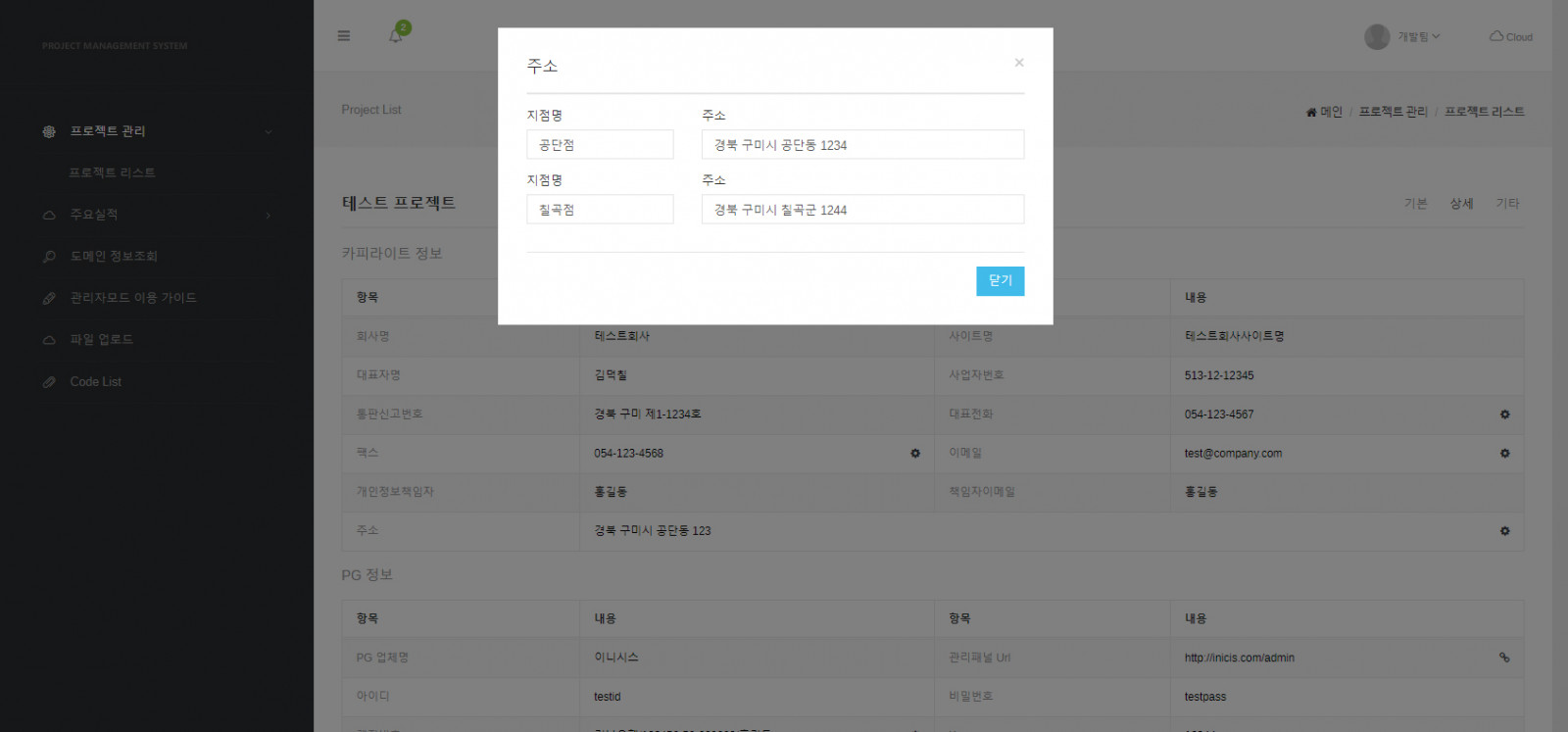Click the 메인 breadcrumb link
1568x732 pixels.
[x=1324, y=112]
